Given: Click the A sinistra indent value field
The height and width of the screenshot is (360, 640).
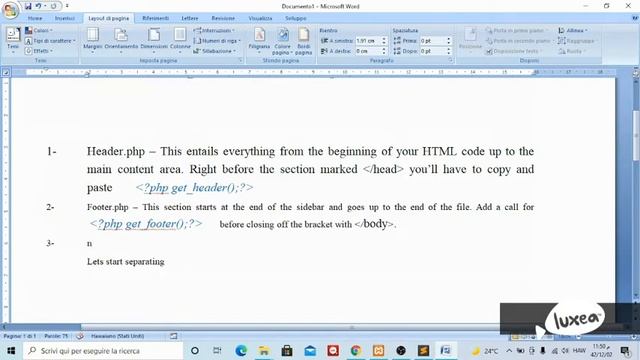Looking at the screenshot, I should [368, 41].
